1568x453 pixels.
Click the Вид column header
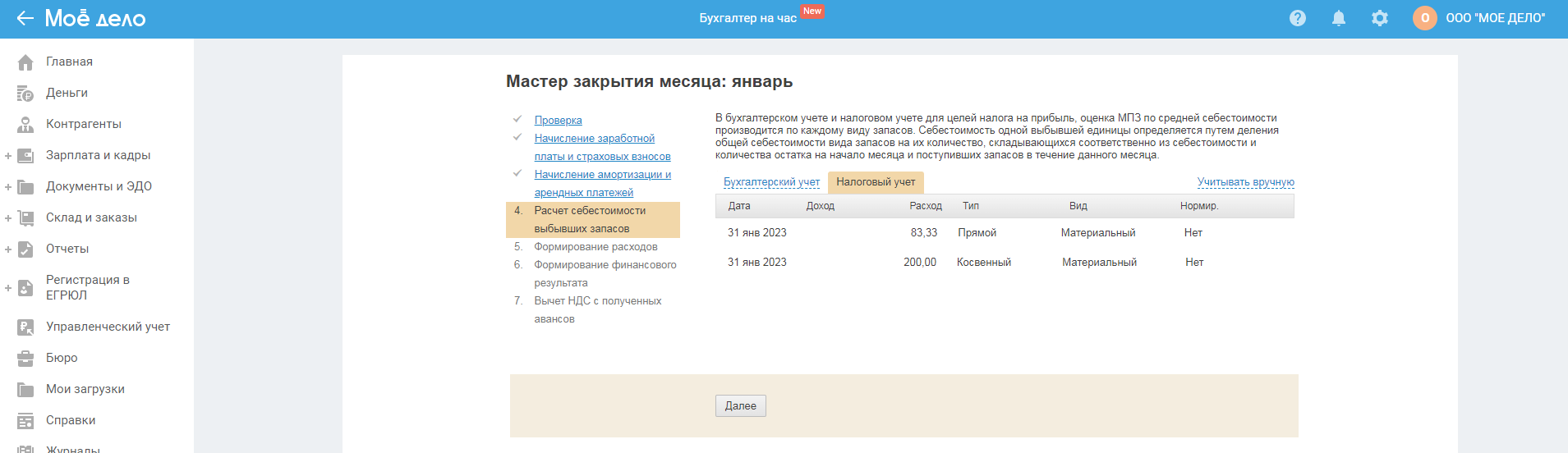point(1078,206)
